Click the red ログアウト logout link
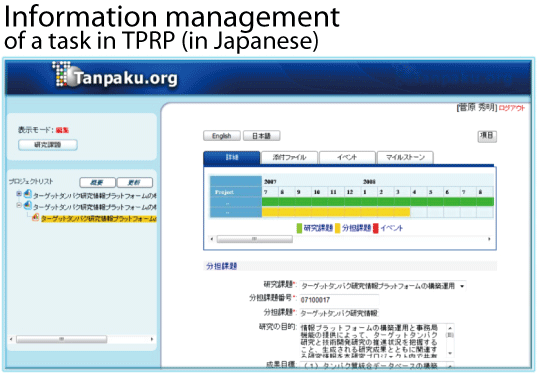 511,108
